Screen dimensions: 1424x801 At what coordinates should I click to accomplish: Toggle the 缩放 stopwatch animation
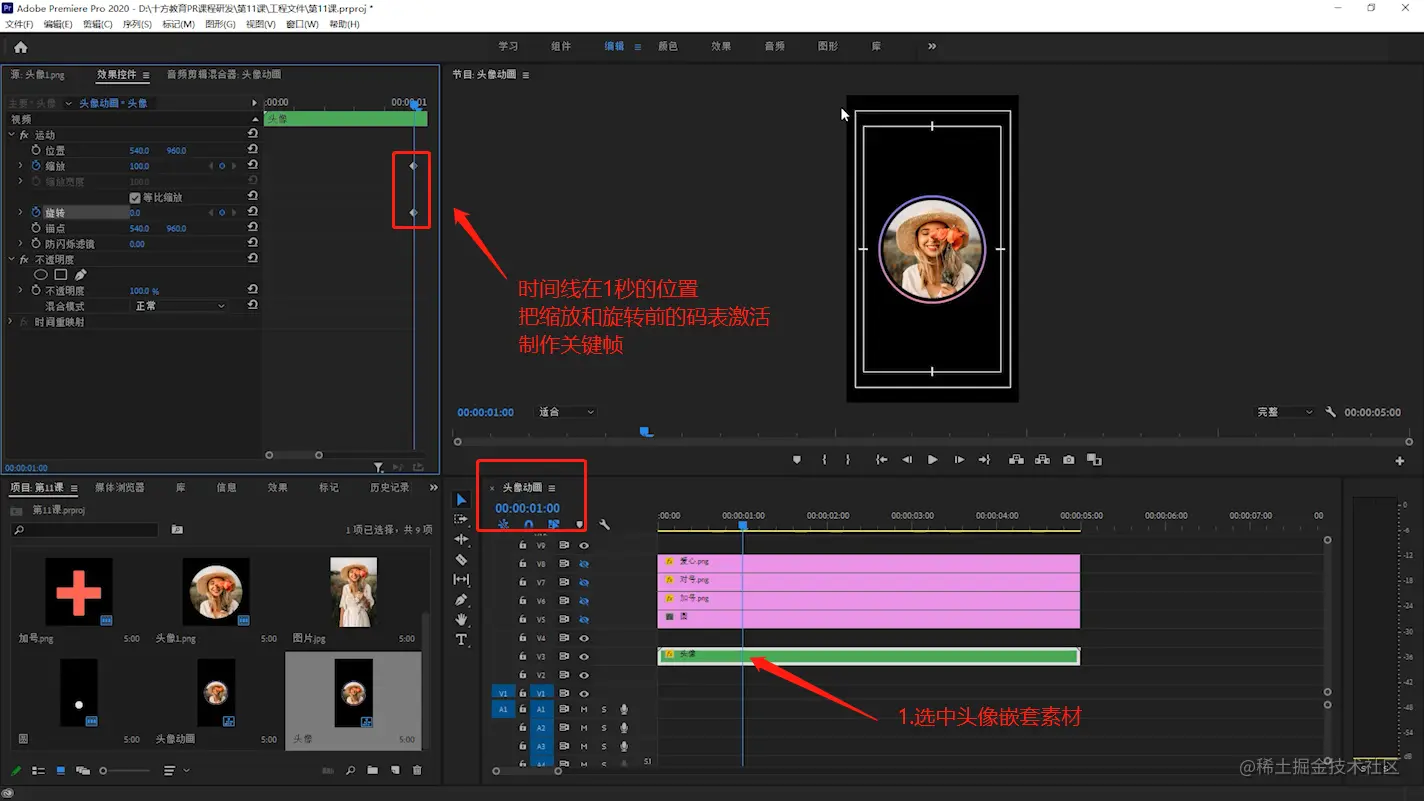tap(36, 166)
